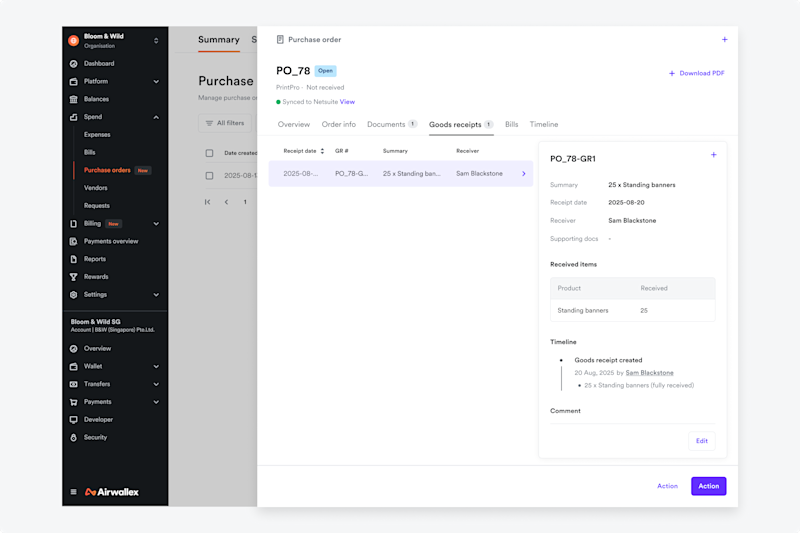Click the plus icon on PO_78-GR1 card
Image resolution: width=800 pixels, height=533 pixels.
(714, 155)
